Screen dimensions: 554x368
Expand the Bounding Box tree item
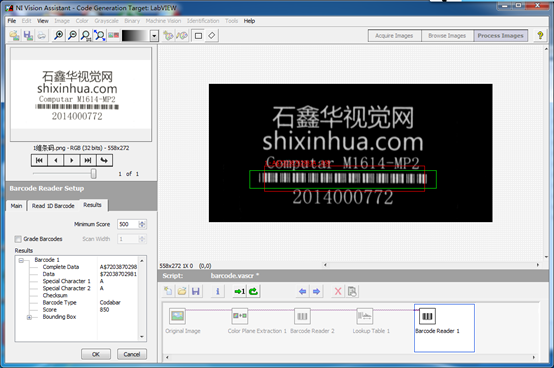(30, 317)
